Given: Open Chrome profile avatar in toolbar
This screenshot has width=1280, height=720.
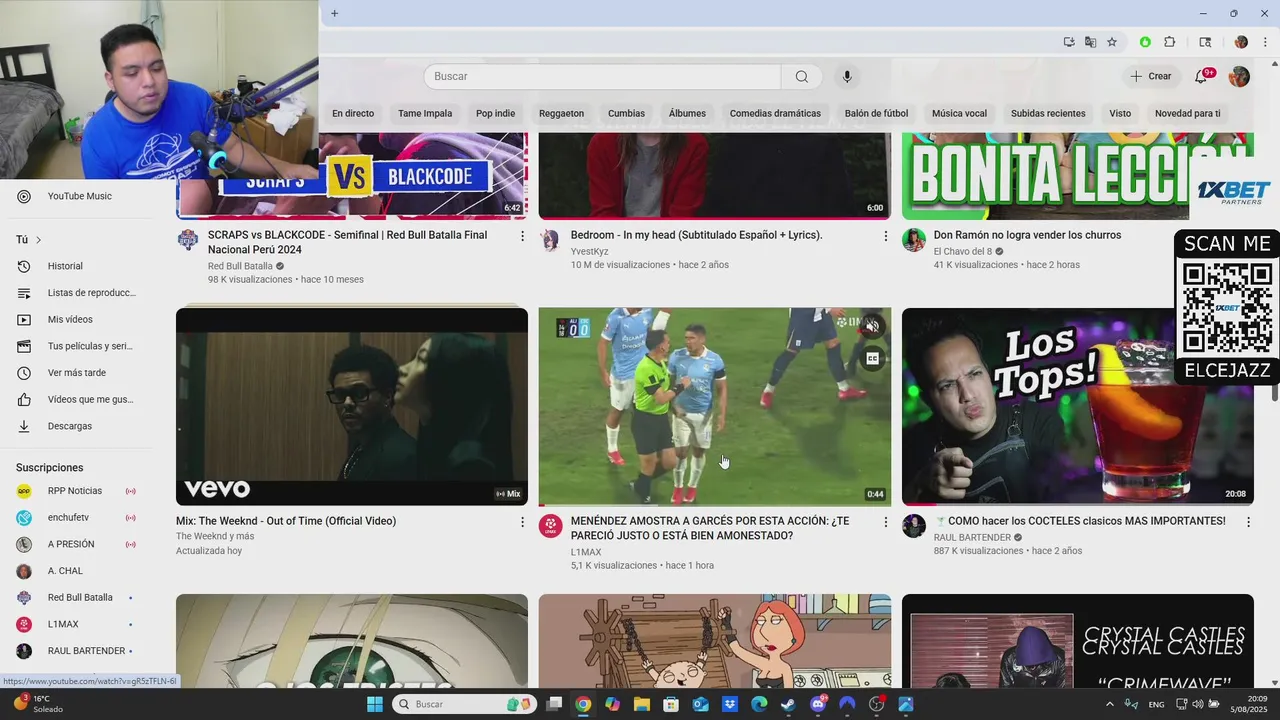Looking at the screenshot, I should (x=1241, y=42).
